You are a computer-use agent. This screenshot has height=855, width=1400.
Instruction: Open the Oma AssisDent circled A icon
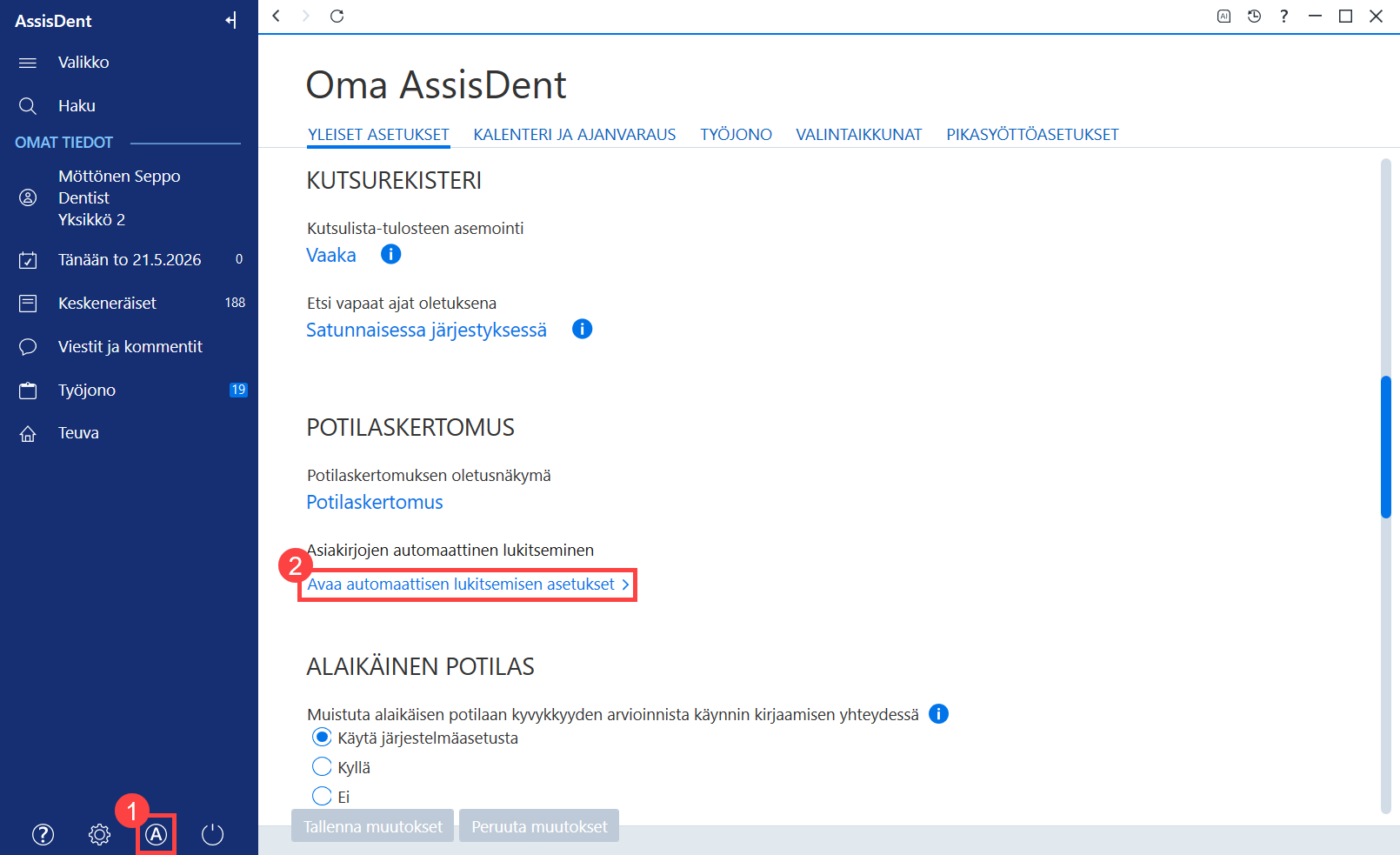(156, 835)
